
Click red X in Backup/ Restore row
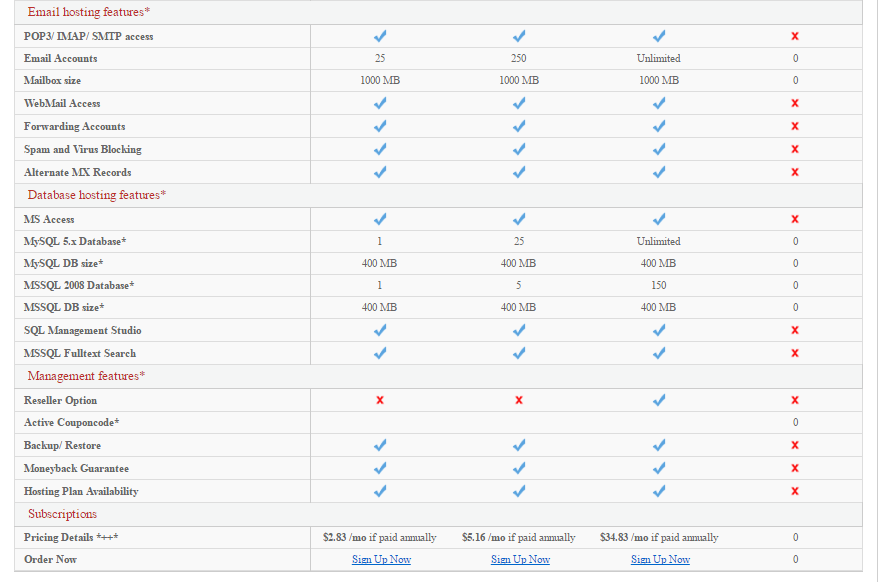[x=795, y=445]
